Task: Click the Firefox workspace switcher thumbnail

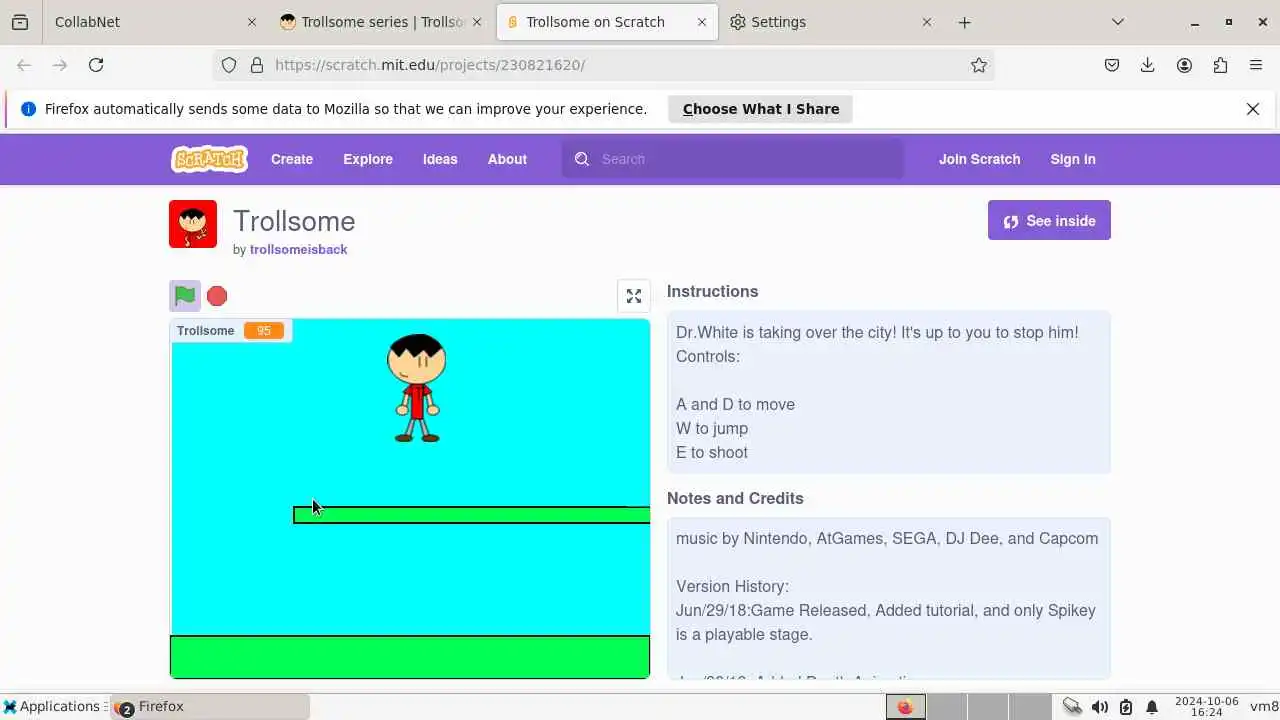Action: pyautogui.click(x=906, y=707)
